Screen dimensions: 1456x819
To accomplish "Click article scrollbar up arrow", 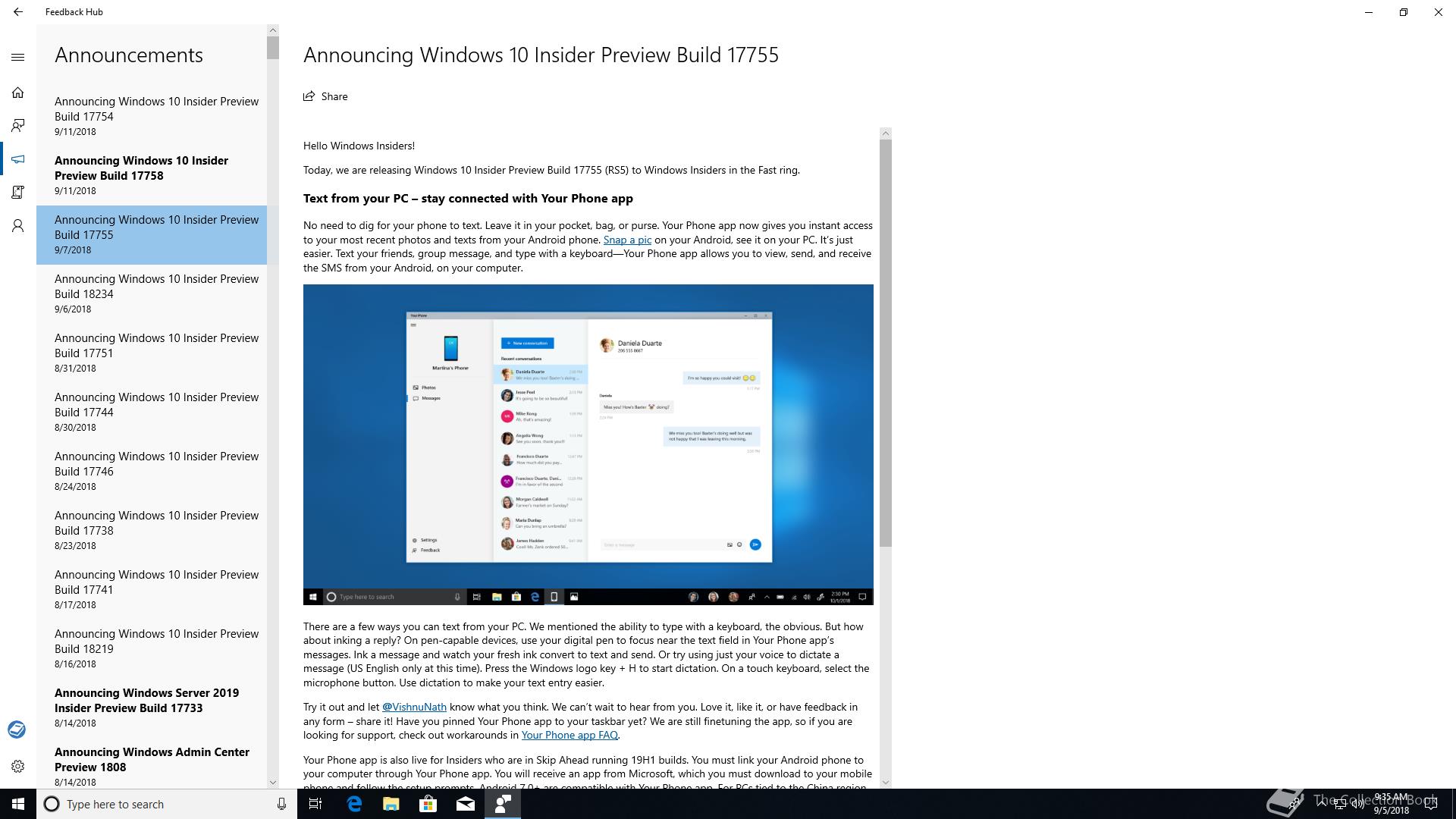I will point(885,133).
